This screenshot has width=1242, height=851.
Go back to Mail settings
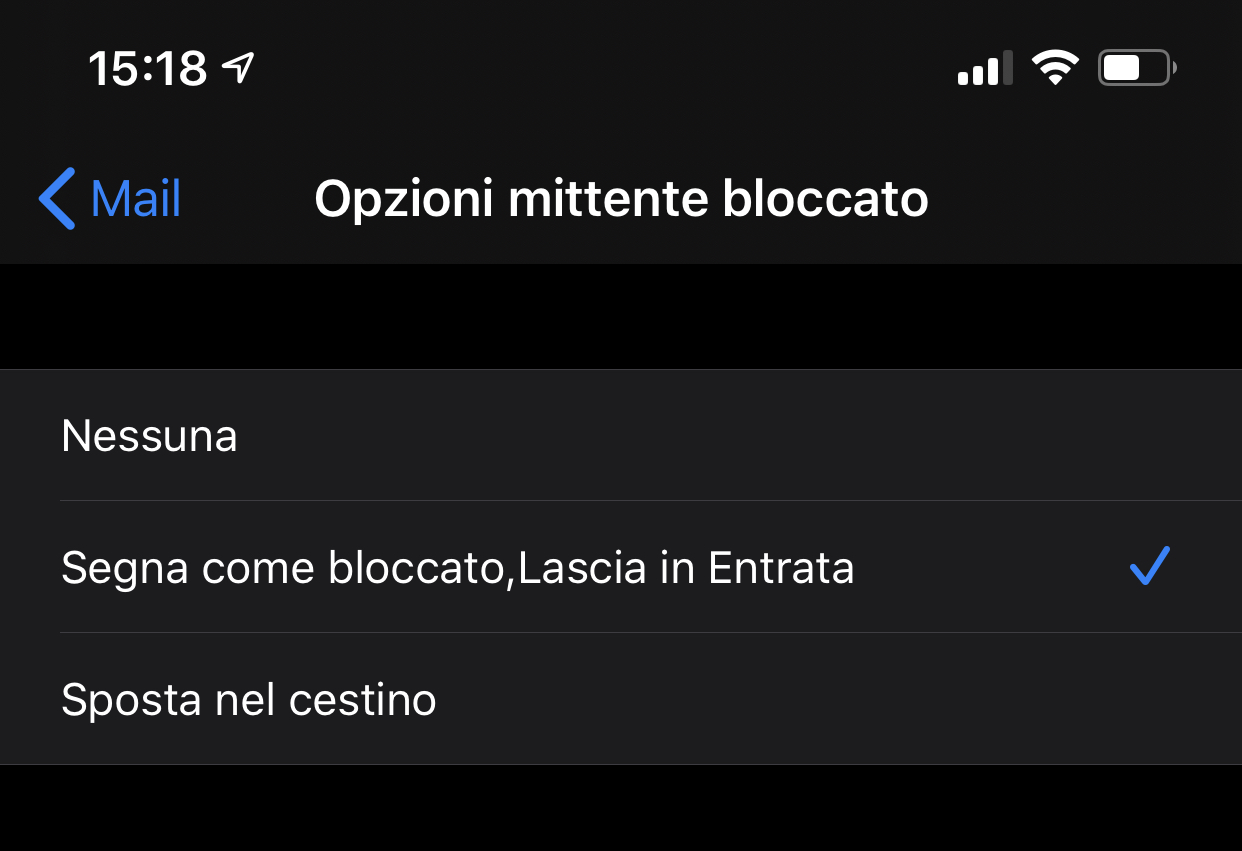click(110, 199)
